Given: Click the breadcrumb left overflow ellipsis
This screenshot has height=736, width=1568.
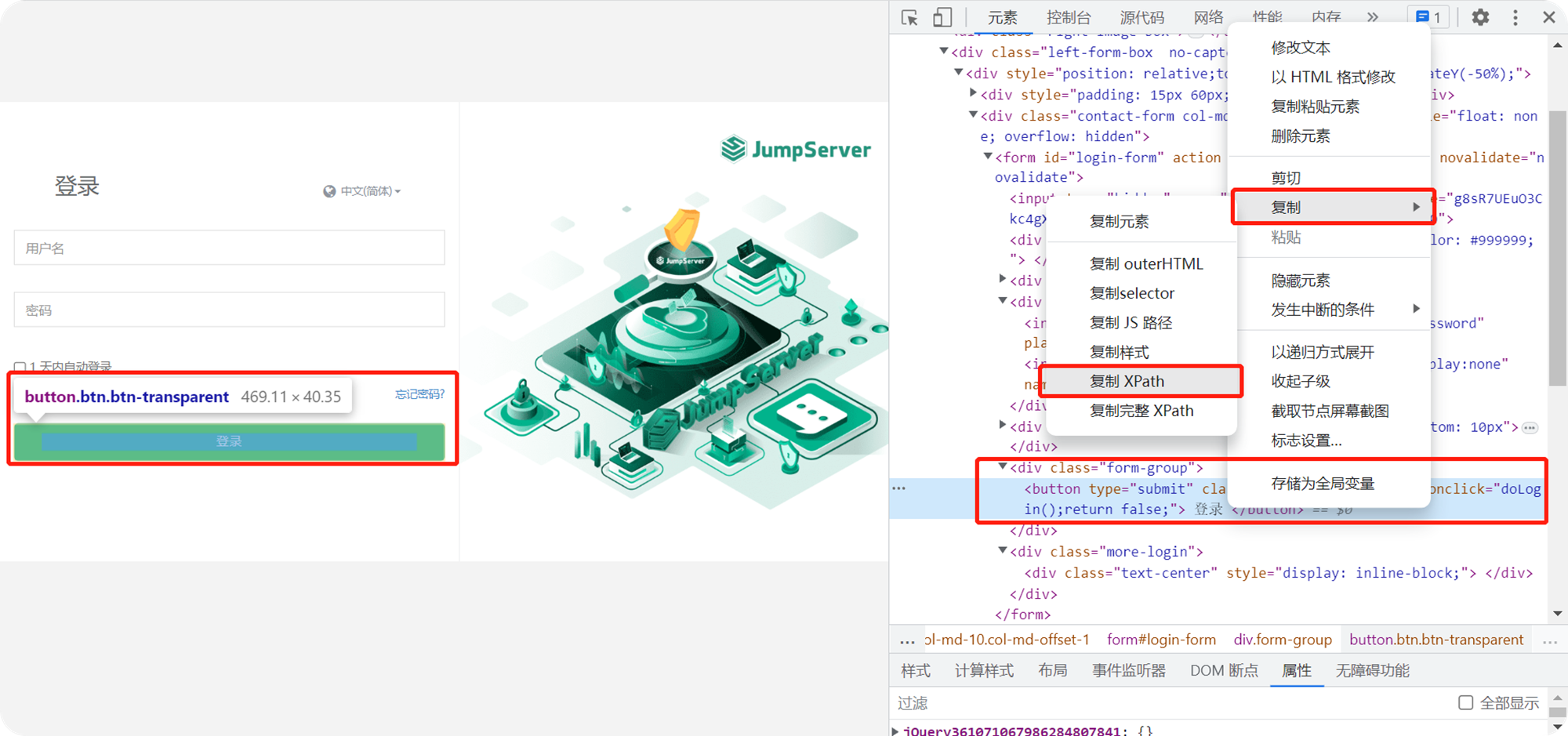Looking at the screenshot, I should tap(907, 641).
